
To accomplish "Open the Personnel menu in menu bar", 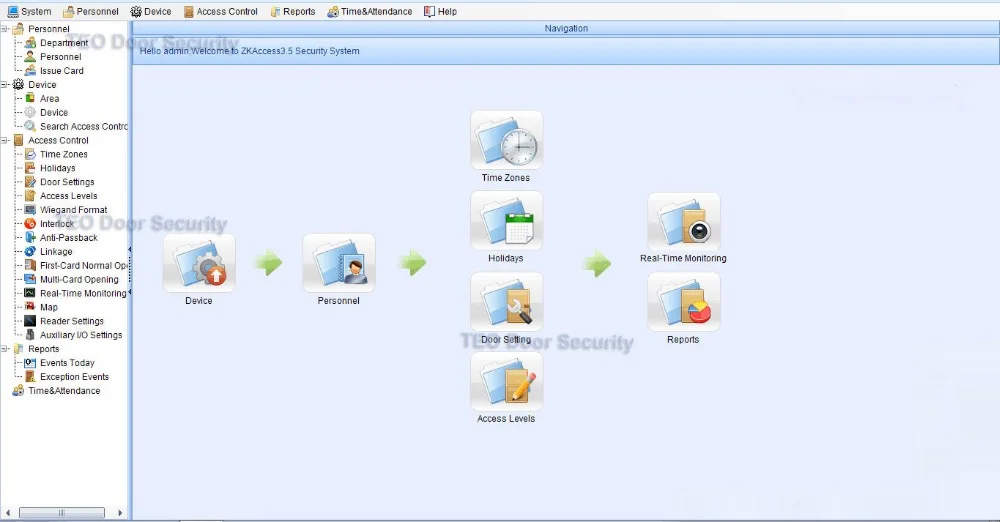I will [91, 11].
